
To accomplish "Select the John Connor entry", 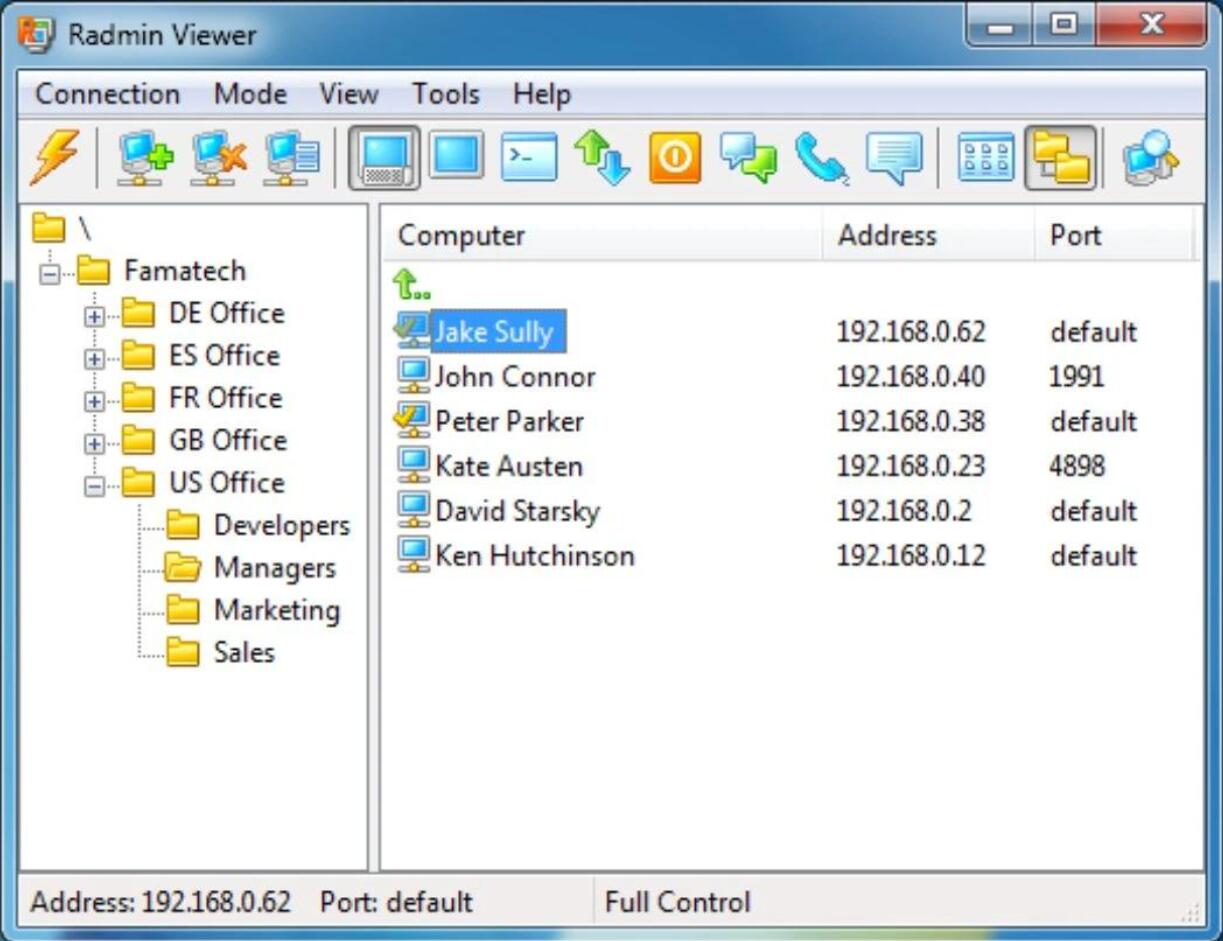I will coord(515,376).
